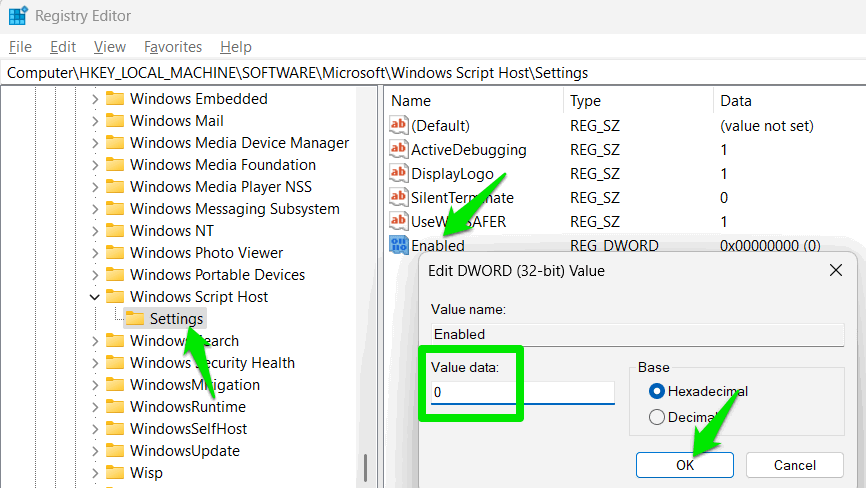Select the WindowsUpdate folder icon
Viewport: 866px width, 488px height.
pos(115,450)
